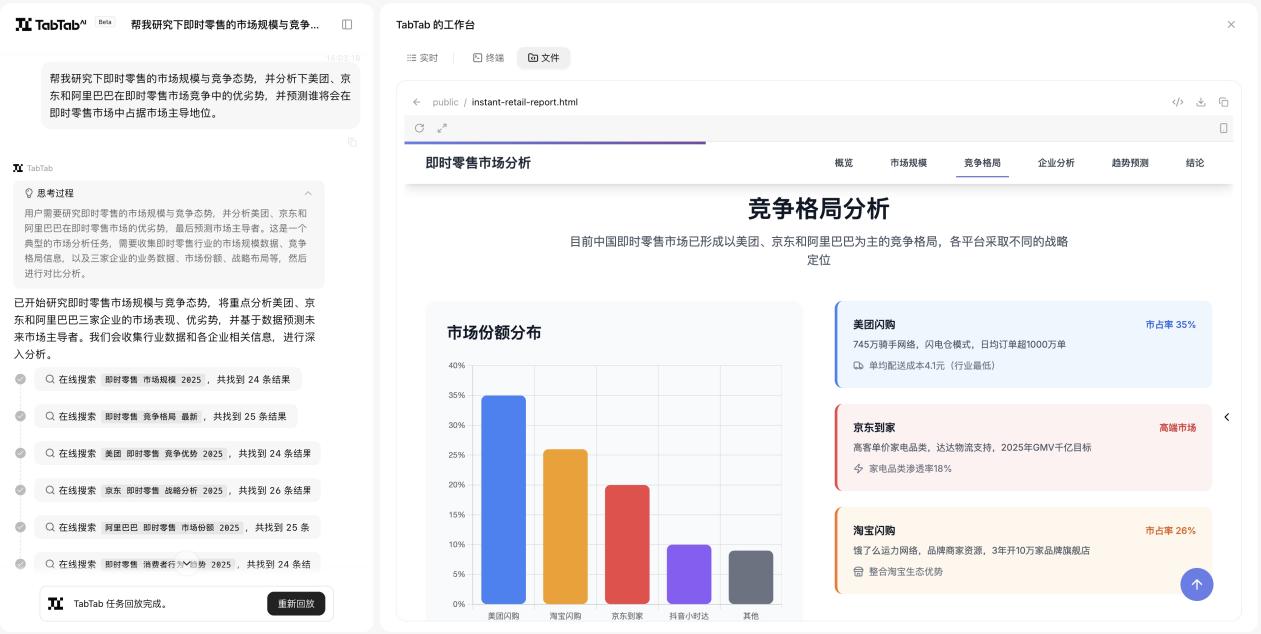Click the blue scroll-to-top arrow button

click(1196, 584)
